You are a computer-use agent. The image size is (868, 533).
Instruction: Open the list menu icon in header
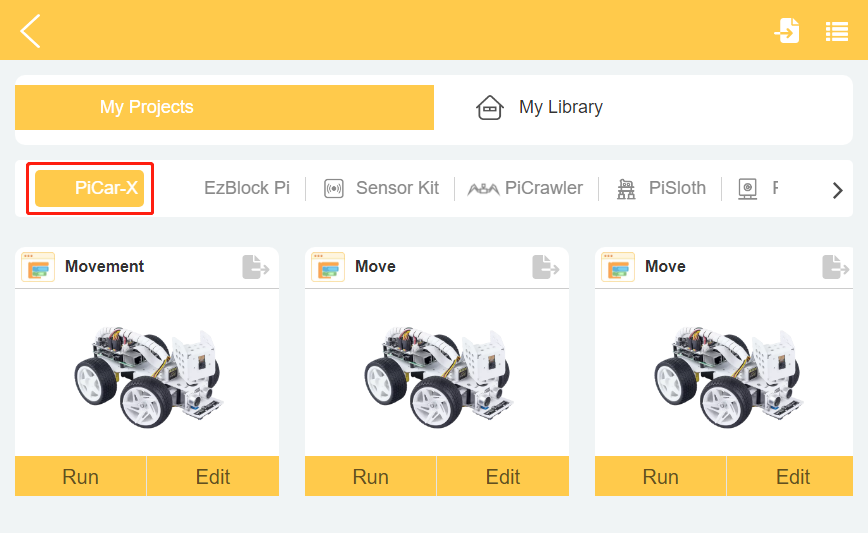836,32
